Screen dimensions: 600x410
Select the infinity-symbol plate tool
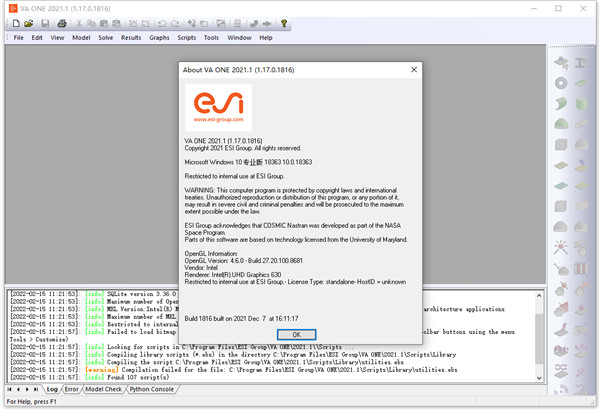pyautogui.click(x=561, y=371)
